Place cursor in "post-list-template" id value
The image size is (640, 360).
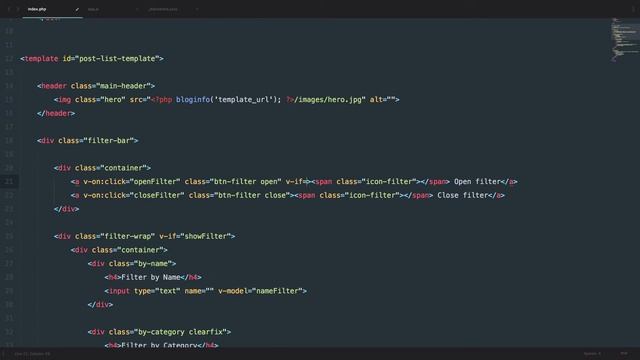pos(117,59)
